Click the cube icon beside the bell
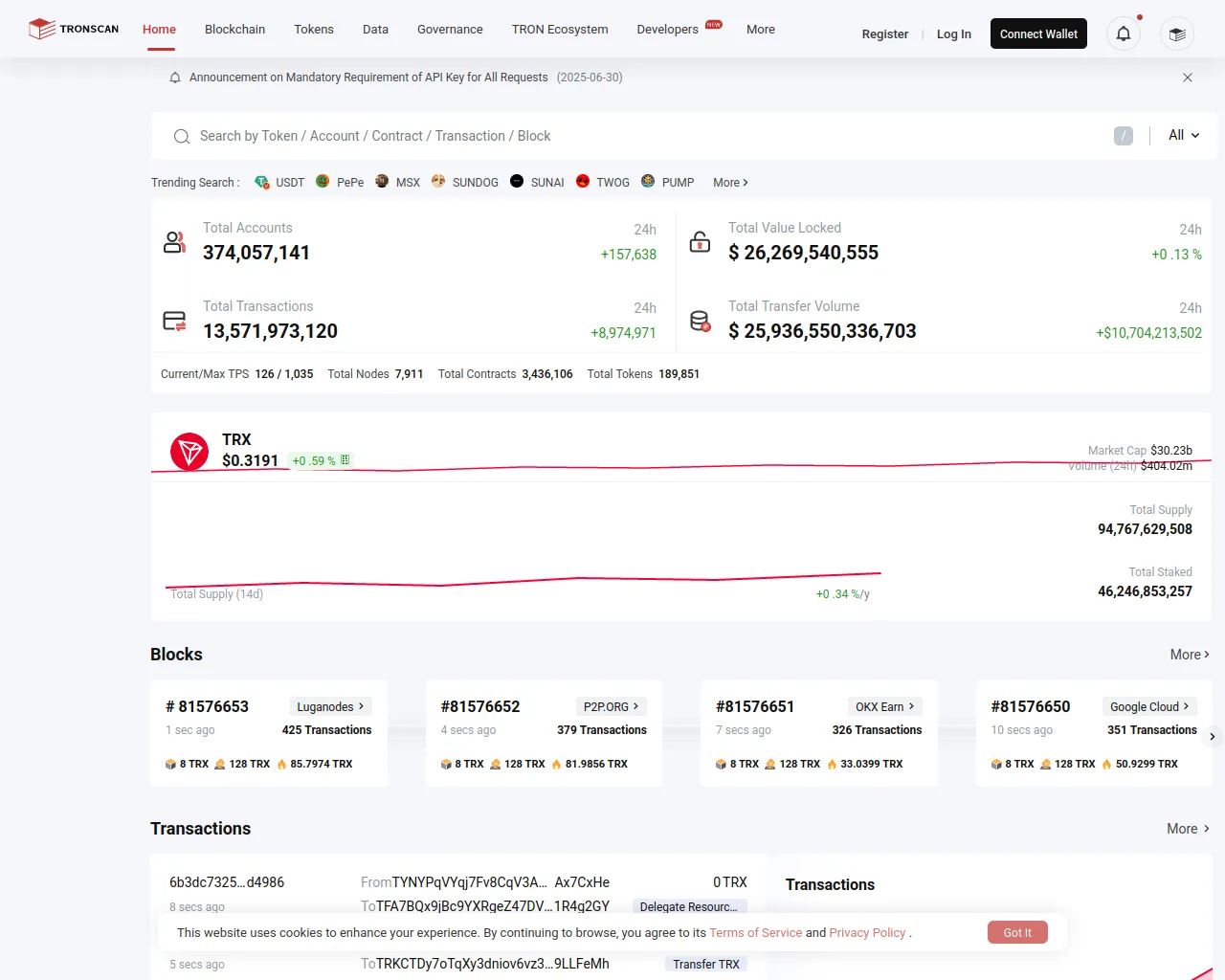 click(1177, 34)
